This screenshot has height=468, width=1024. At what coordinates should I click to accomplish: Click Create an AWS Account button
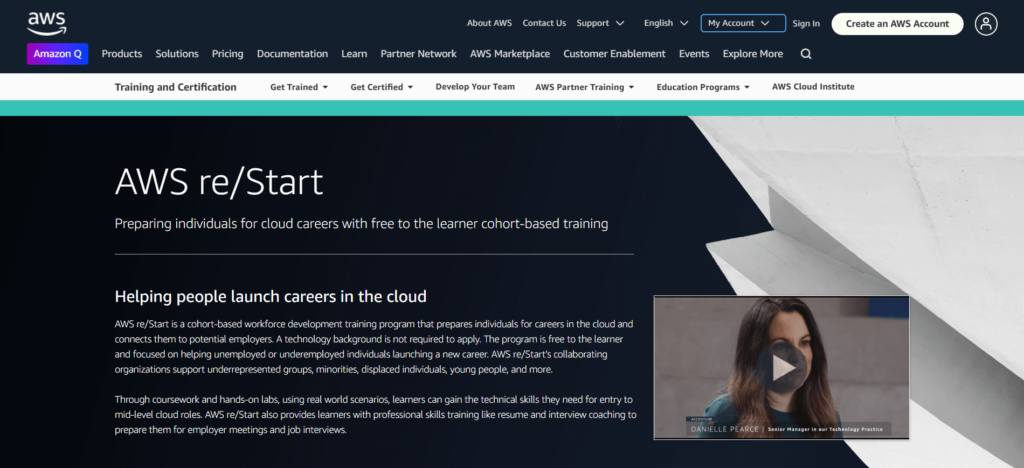click(x=897, y=23)
